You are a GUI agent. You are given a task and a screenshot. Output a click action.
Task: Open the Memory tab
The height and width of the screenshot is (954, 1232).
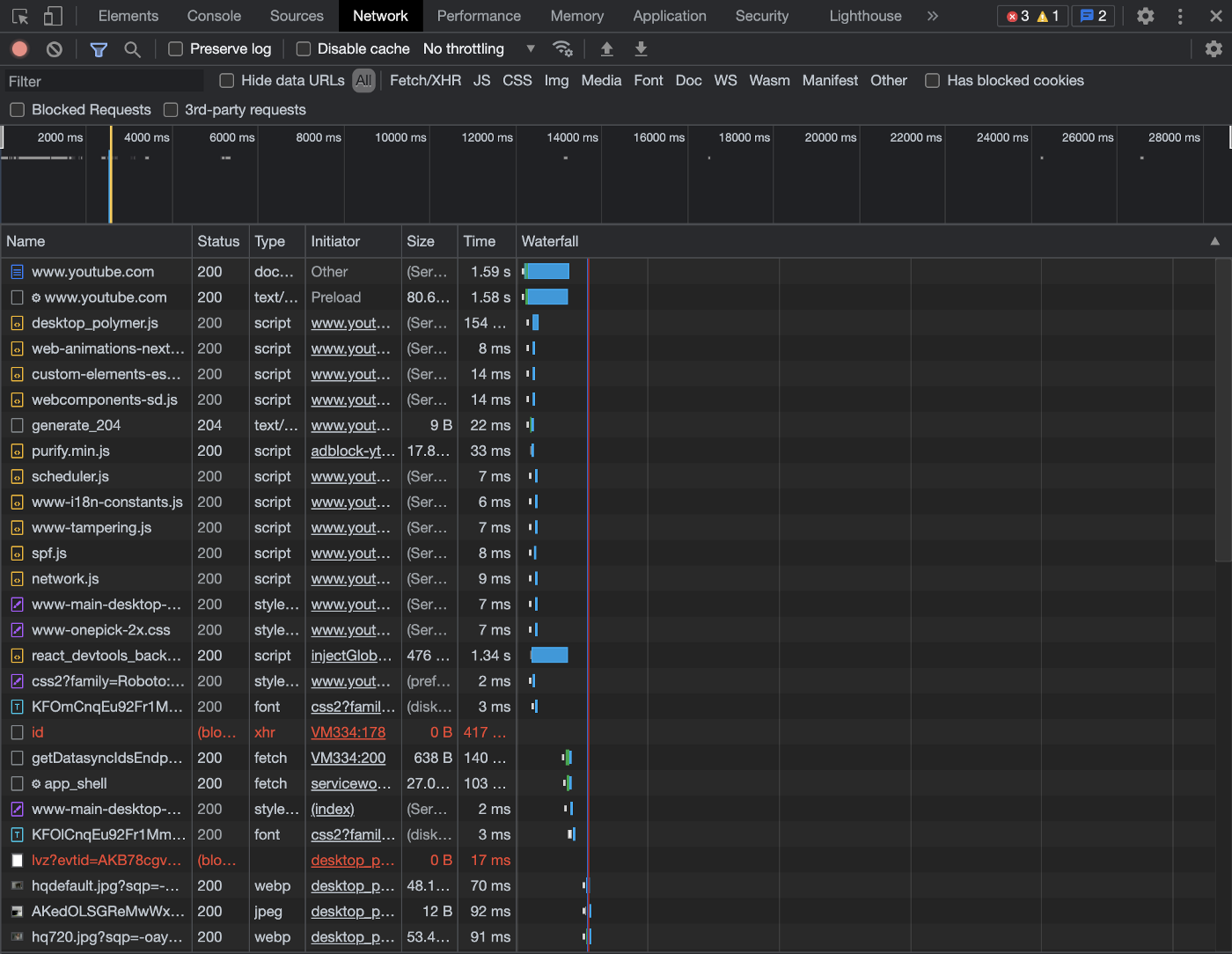tap(577, 16)
